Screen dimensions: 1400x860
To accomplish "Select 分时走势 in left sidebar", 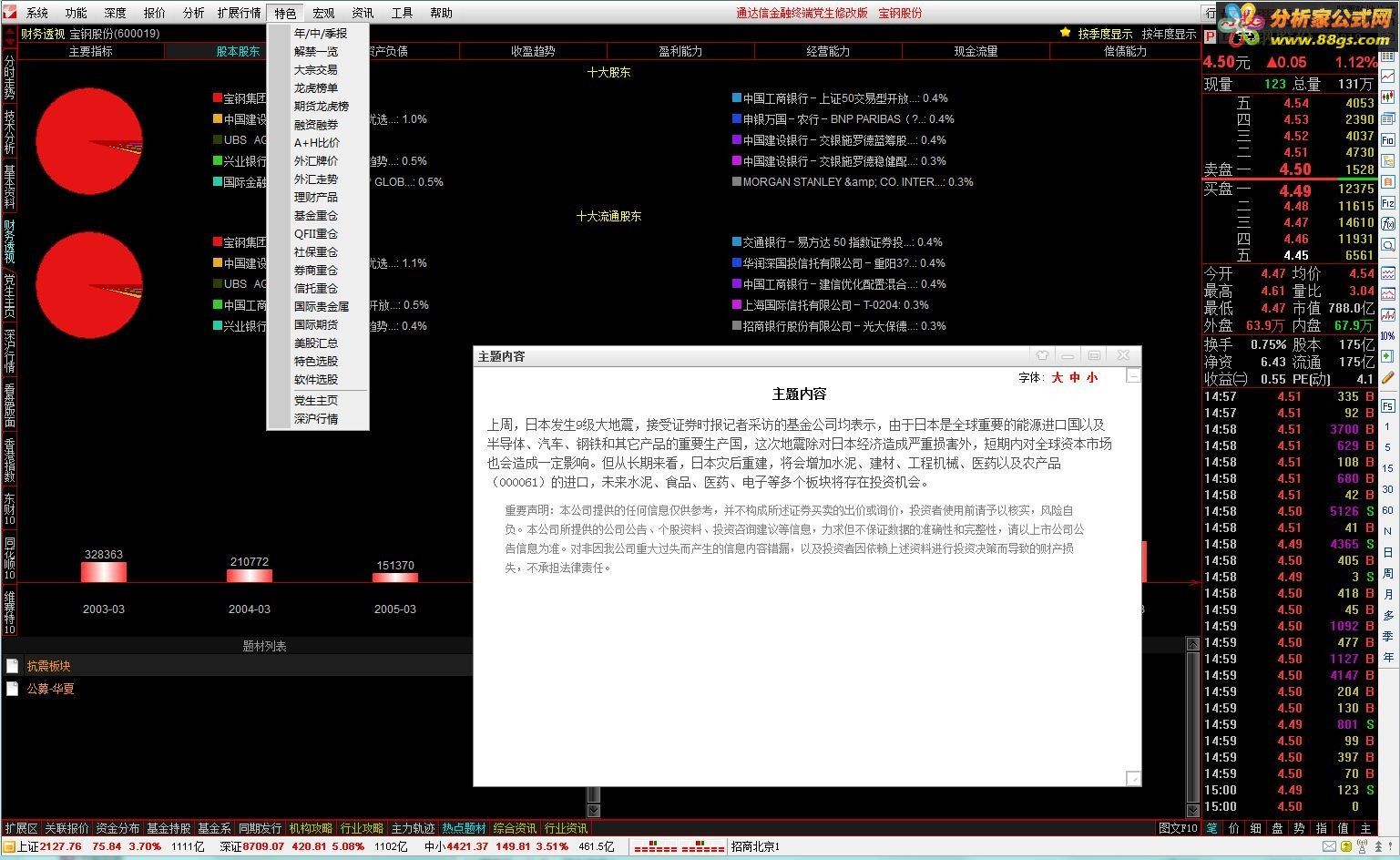I will click(x=9, y=77).
